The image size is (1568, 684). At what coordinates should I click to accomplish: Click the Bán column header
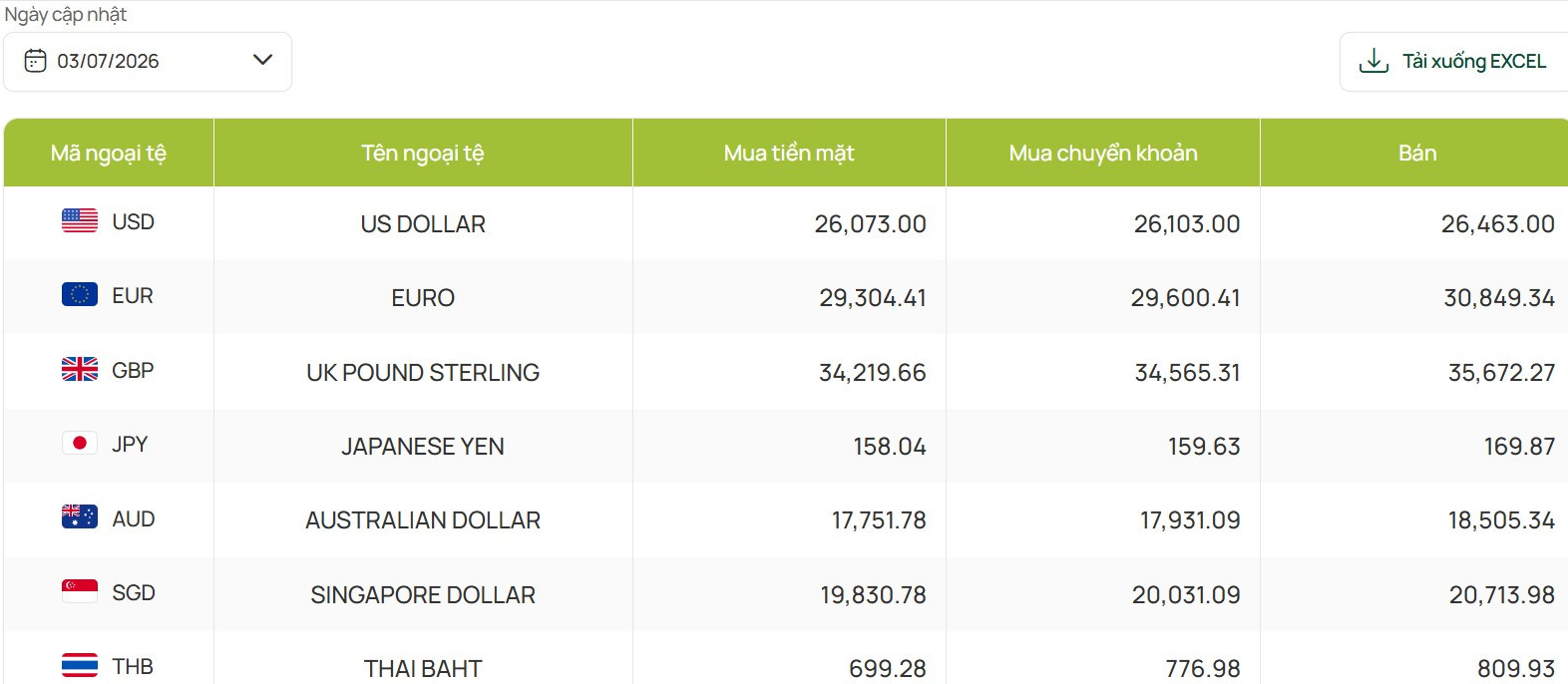click(1416, 153)
